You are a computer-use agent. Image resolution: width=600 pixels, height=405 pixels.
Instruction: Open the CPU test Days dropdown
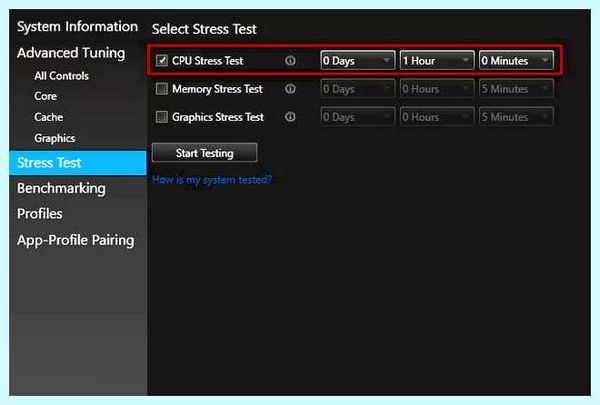coord(358,60)
